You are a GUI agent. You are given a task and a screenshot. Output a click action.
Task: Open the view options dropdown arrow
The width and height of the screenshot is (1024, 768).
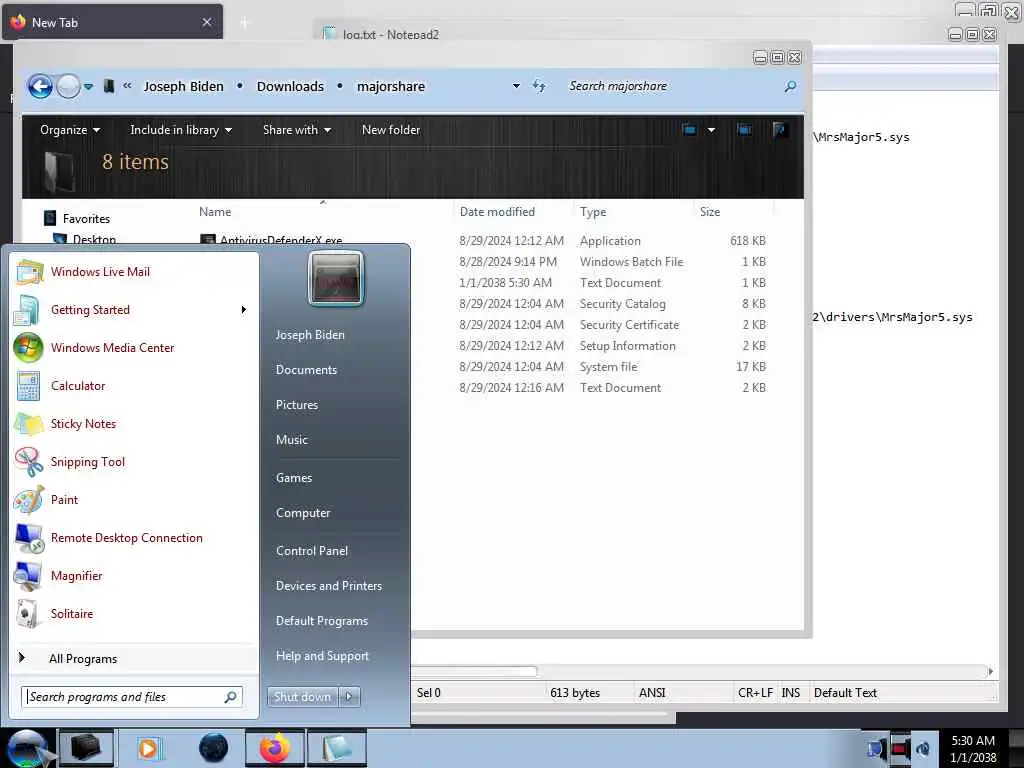[x=711, y=130]
